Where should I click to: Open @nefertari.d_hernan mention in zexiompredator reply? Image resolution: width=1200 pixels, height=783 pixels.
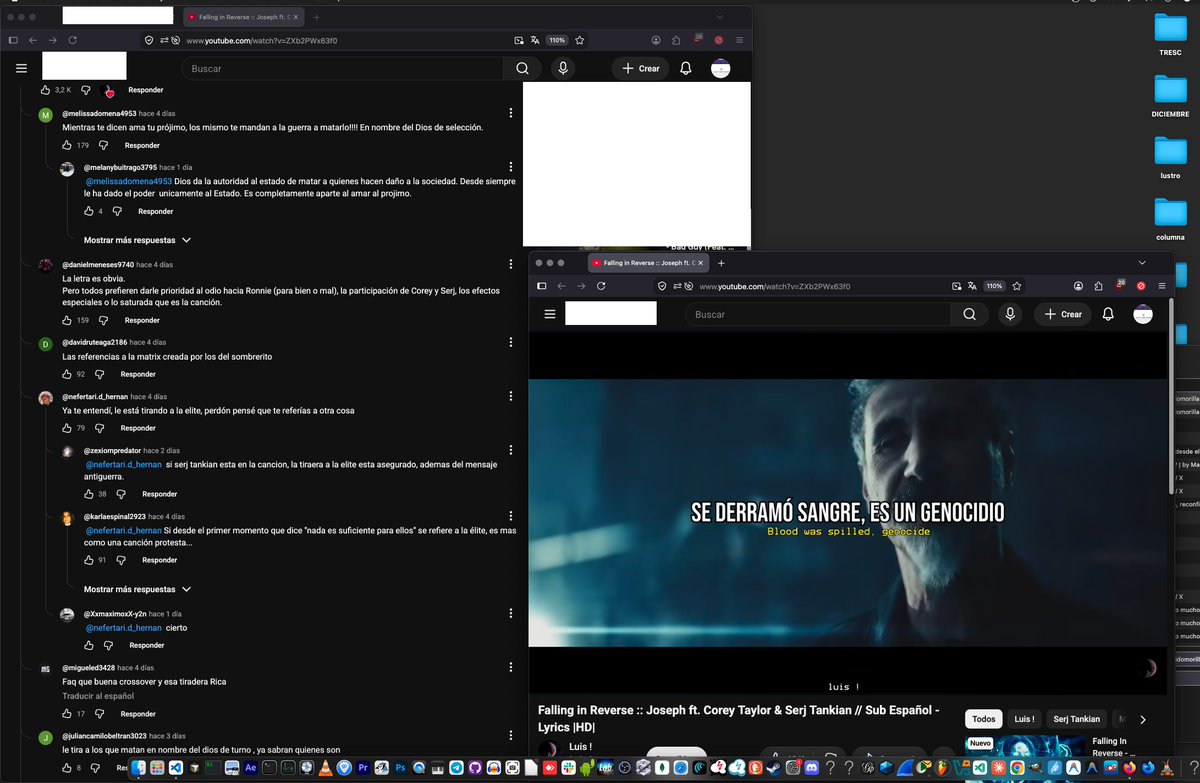click(123, 464)
